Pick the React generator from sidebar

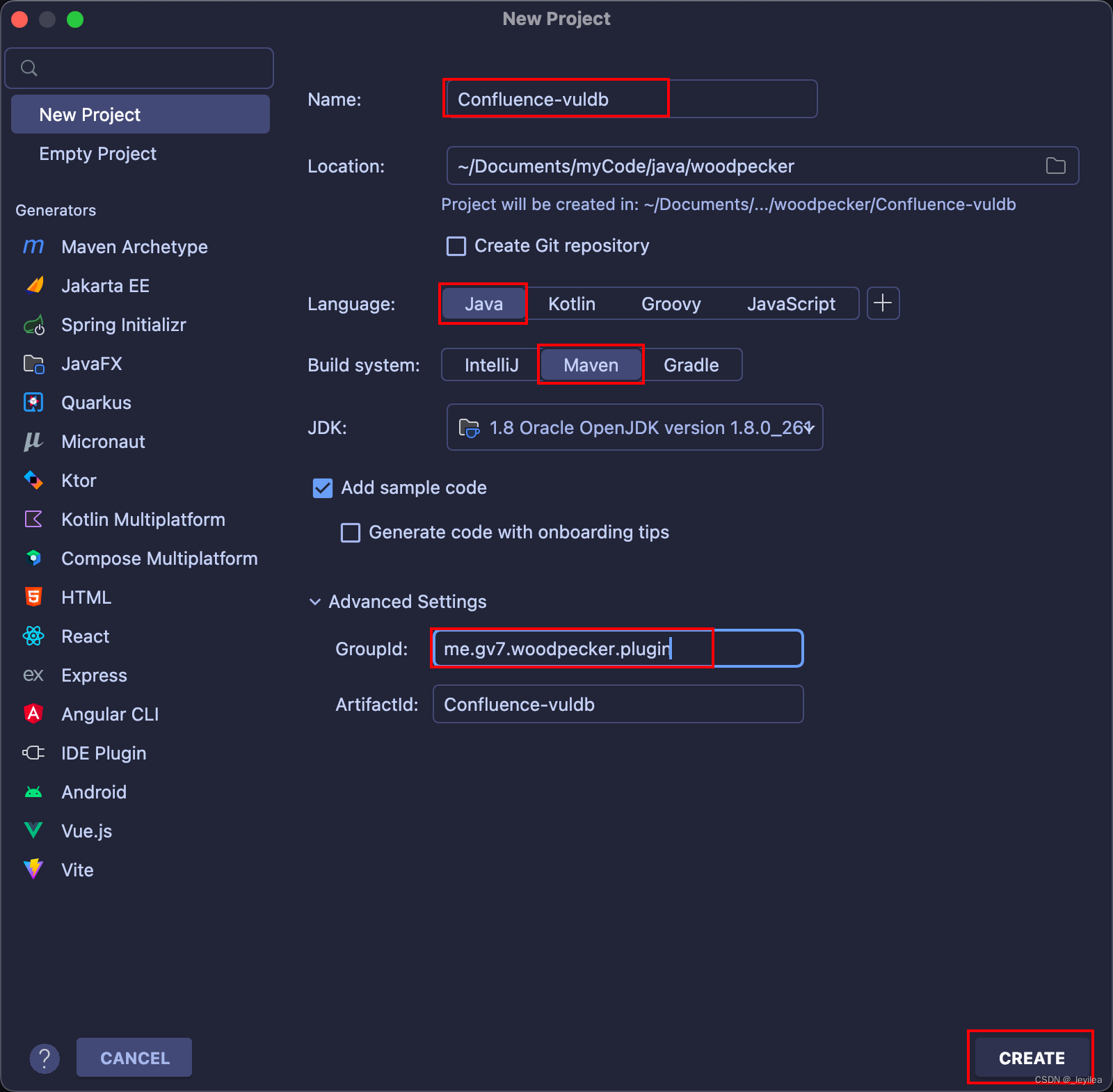point(85,636)
